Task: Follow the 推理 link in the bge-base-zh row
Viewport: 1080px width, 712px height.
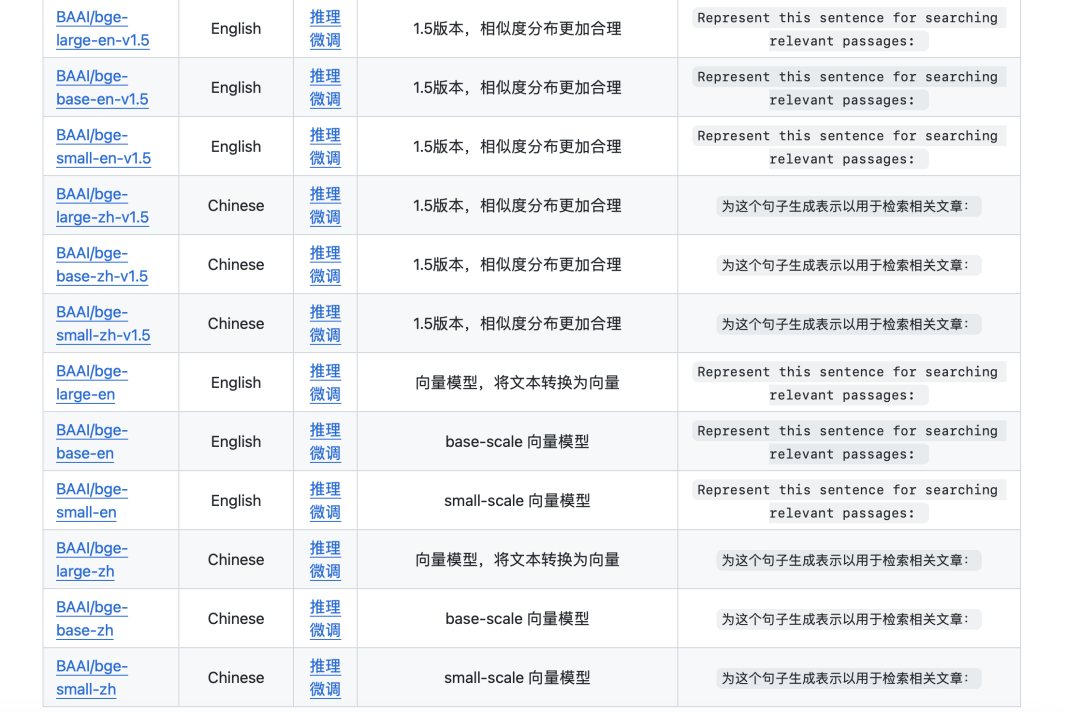Action: point(325,607)
